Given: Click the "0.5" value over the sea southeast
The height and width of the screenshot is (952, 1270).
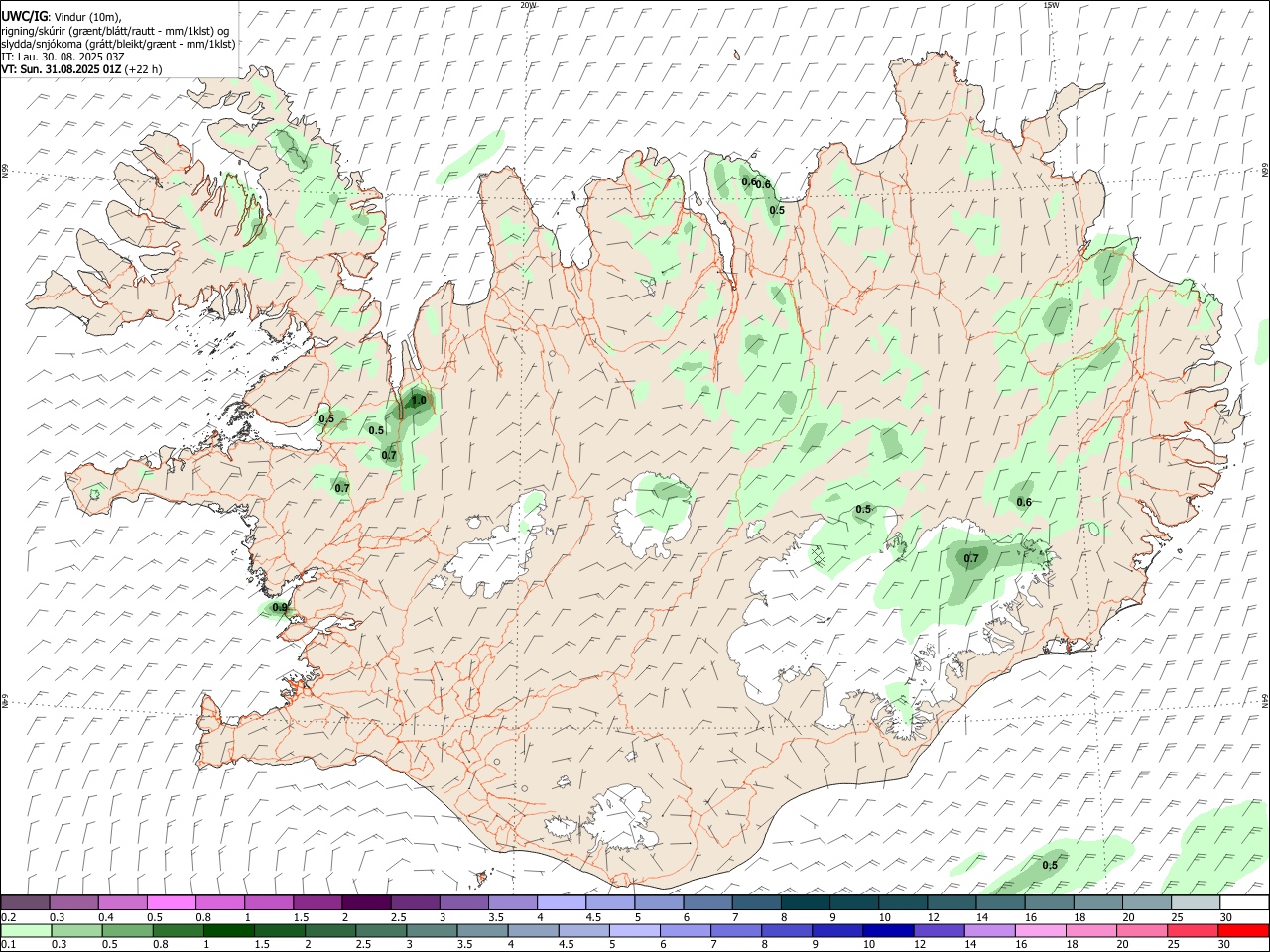Looking at the screenshot, I should click(x=1050, y=865).
